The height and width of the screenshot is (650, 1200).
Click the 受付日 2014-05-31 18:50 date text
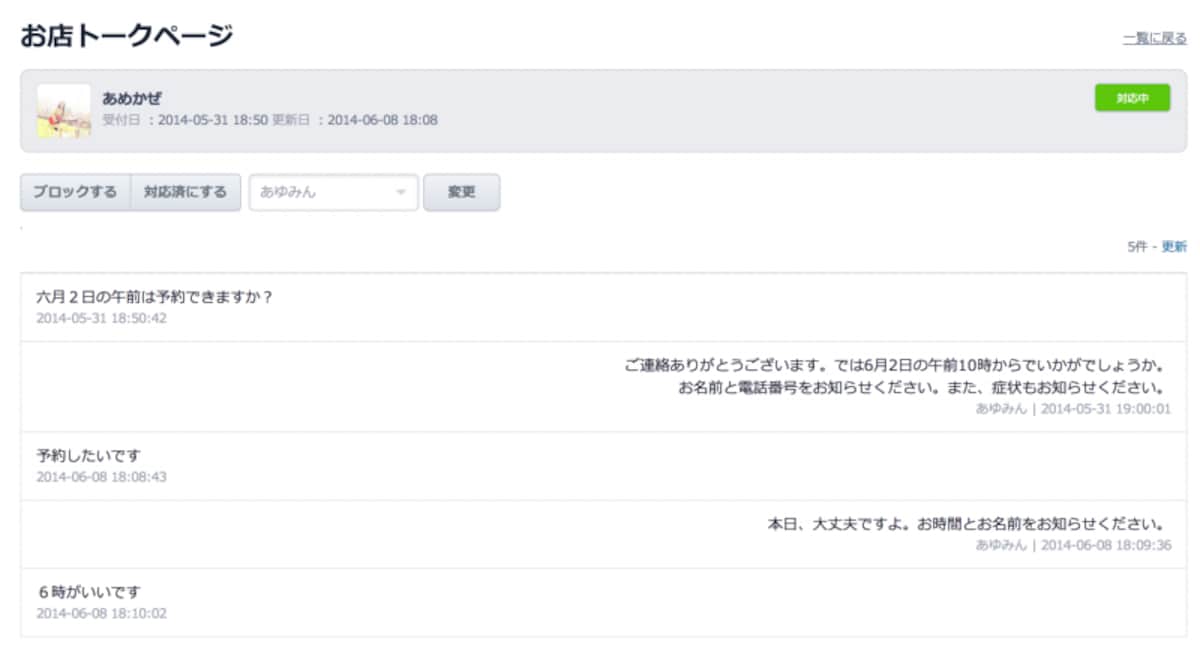coord(185,120)
